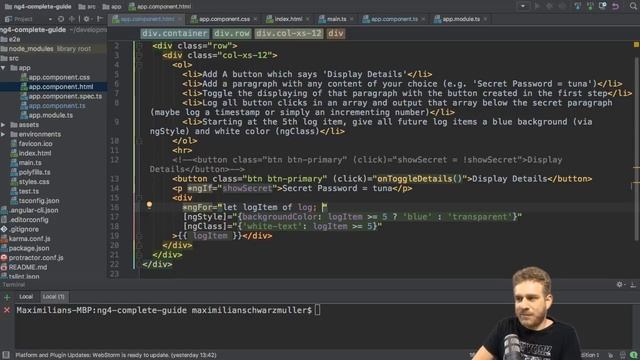Image resolution: width=640 pixels, height=360 pixels.
Task: Click the hide Project panel icon
Action: [100, 19]
